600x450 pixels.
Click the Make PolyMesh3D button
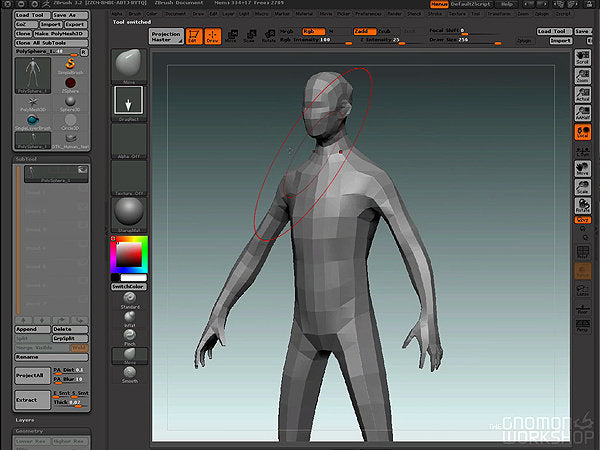tap(61, 33)
